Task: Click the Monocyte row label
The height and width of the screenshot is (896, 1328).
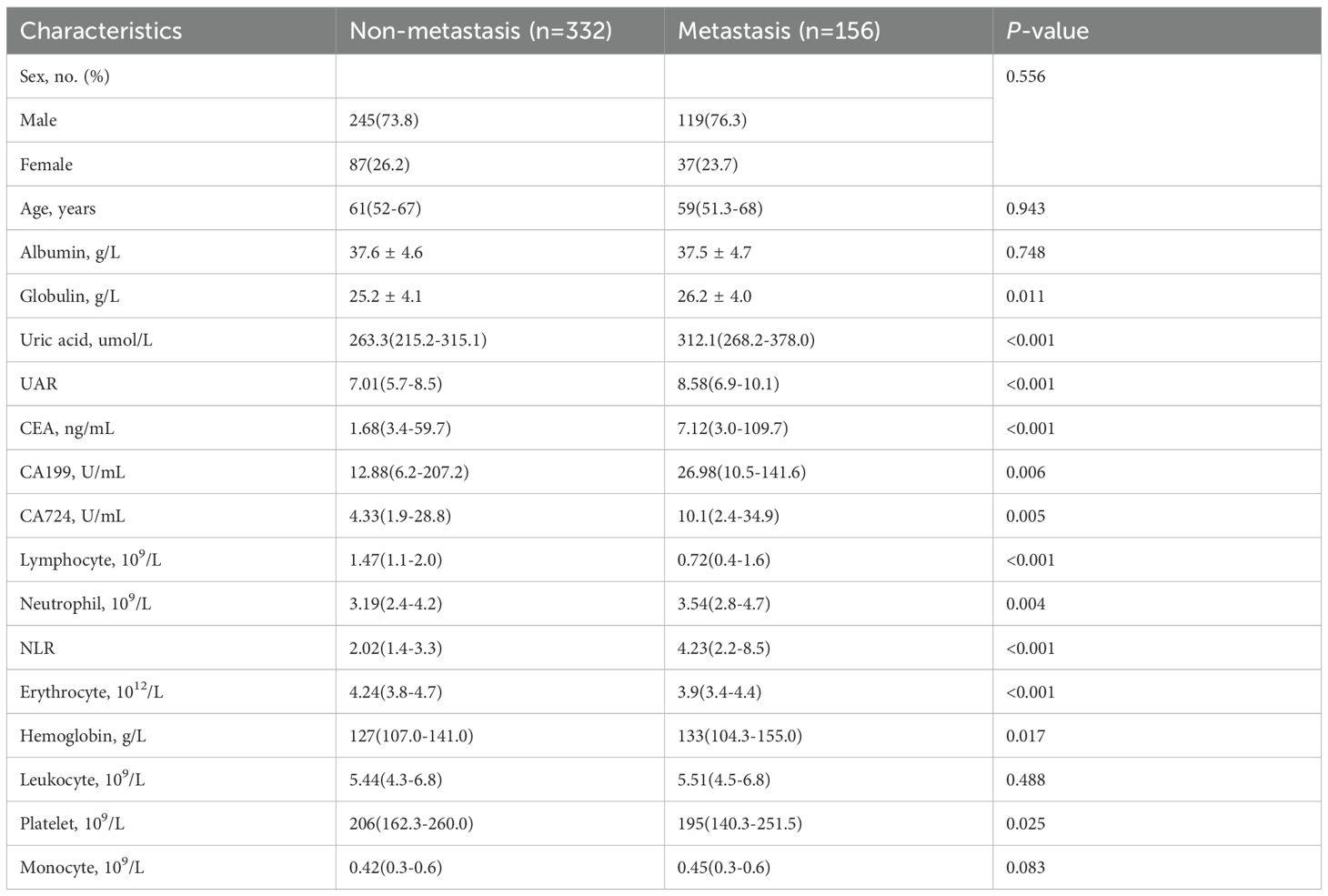Action: click(82, 868)
